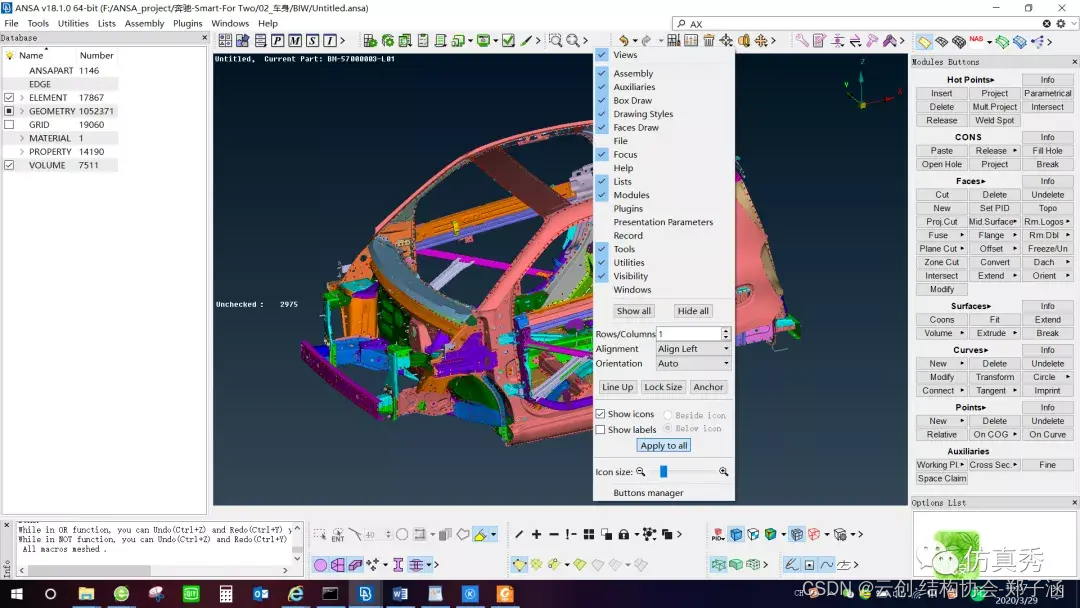The width and height of the screenshot is (1080, 608).
Task: Open Calculator from Windows taskbar
Action: (225, 594)
